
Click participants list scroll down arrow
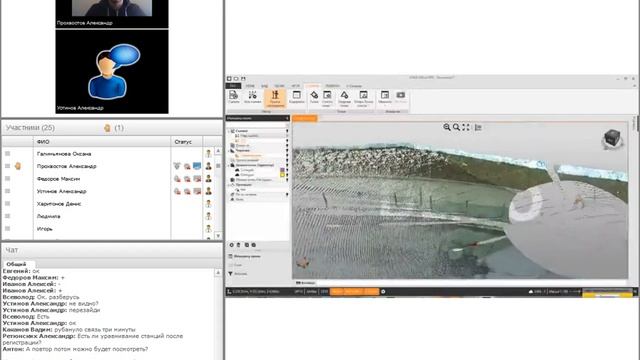point(218,236)
